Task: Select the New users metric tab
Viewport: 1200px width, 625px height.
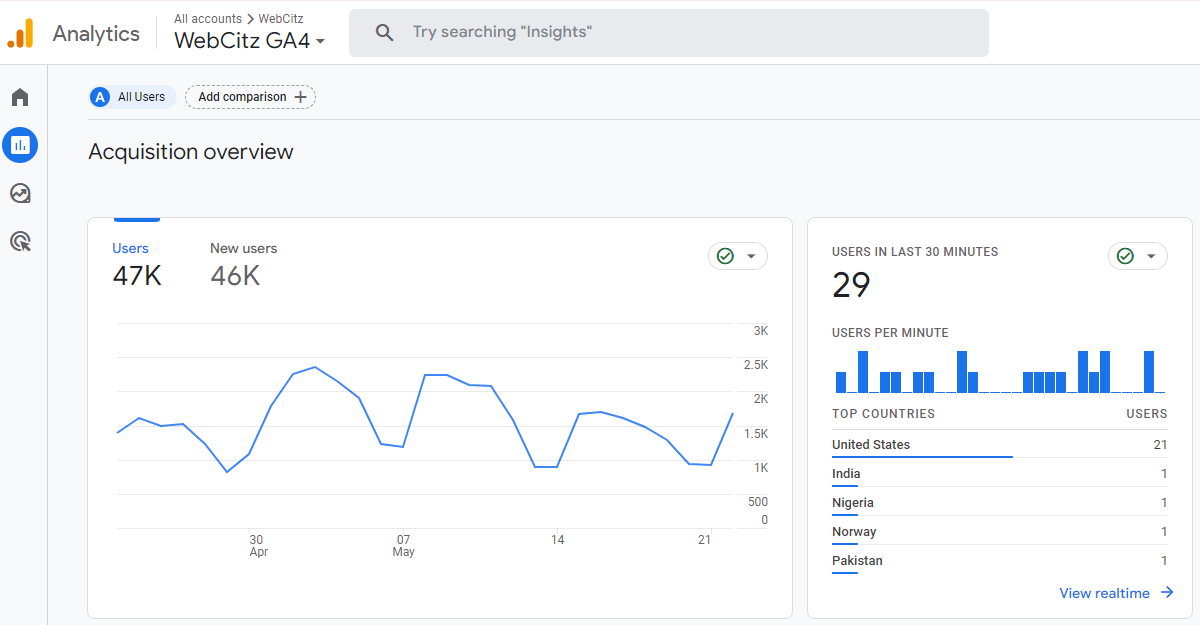Action: click(x=244, y=266)
